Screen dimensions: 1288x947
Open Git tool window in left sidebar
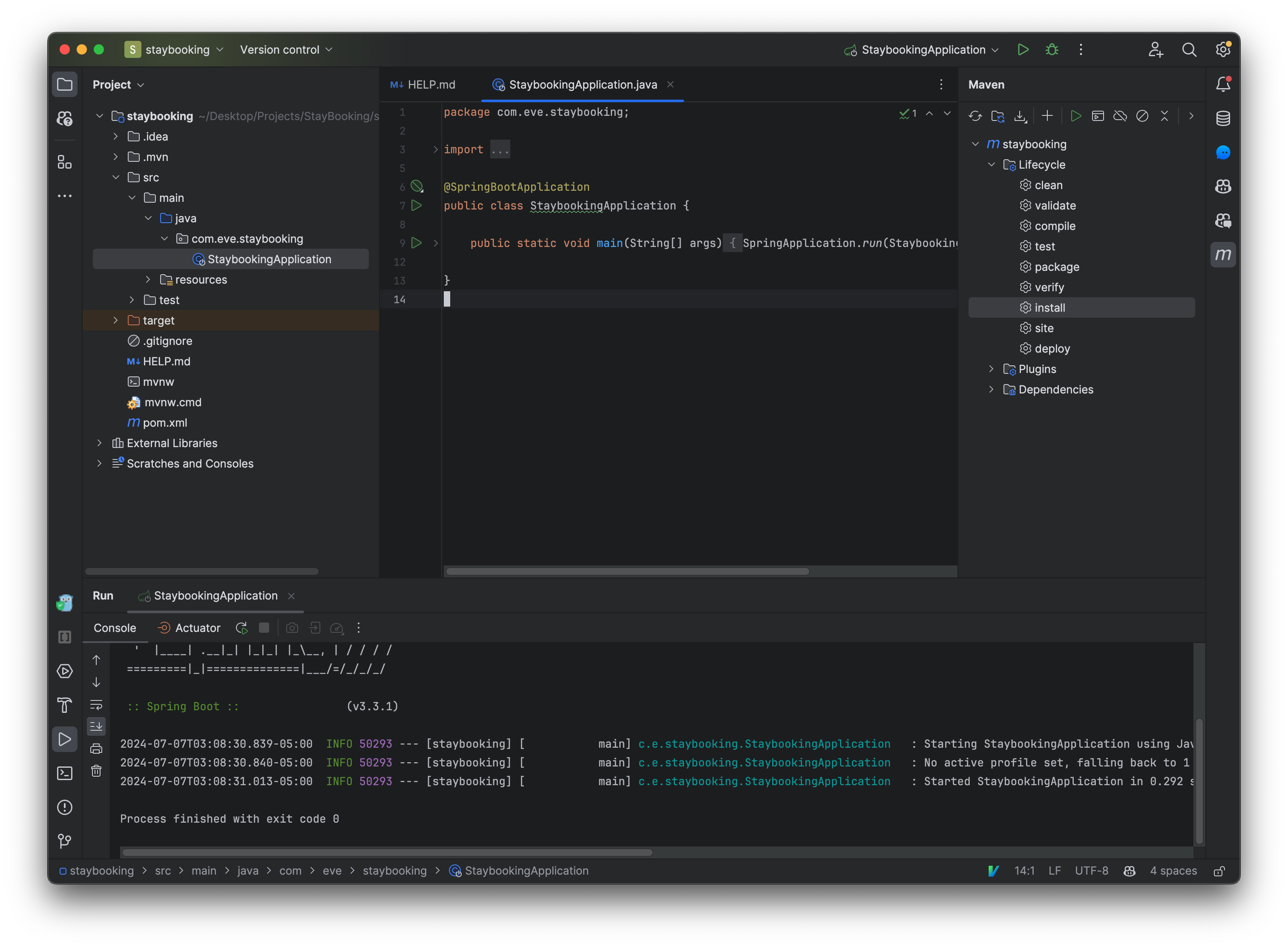tap(65, 841)
